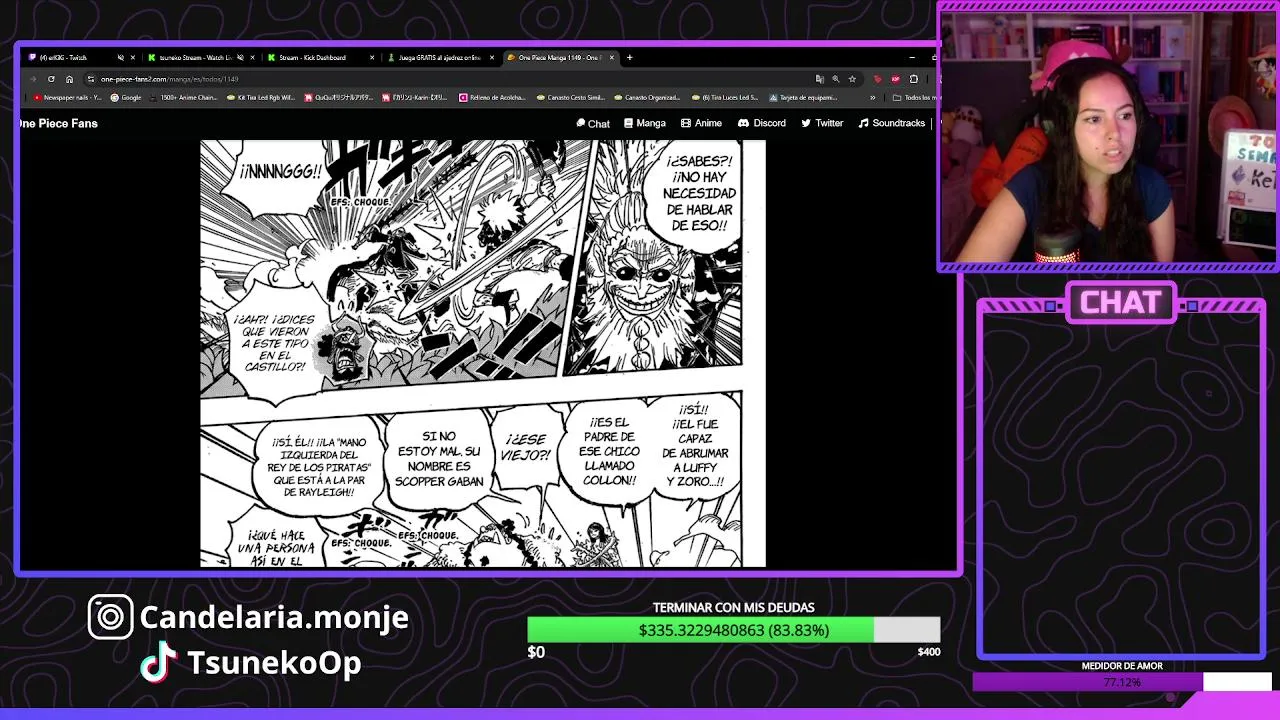1280x720 pixels.
Task: Open the Tarjeta de equipami bookmark
Action: (x=802, y=97)
